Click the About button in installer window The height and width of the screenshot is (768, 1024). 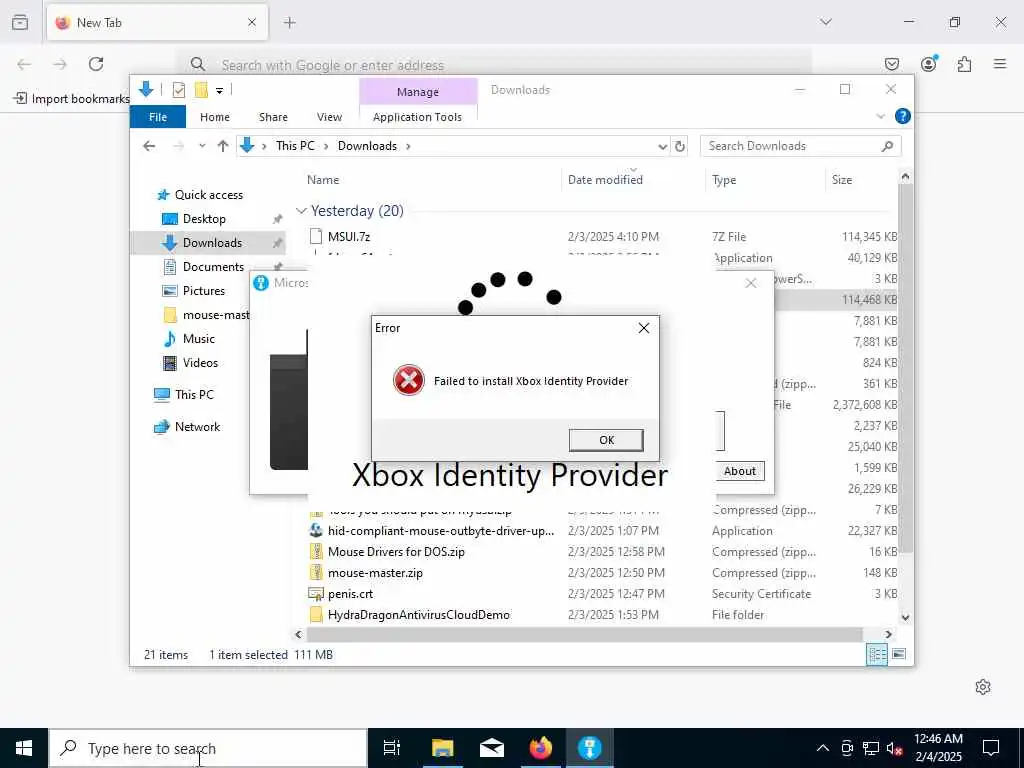[739, 471]
